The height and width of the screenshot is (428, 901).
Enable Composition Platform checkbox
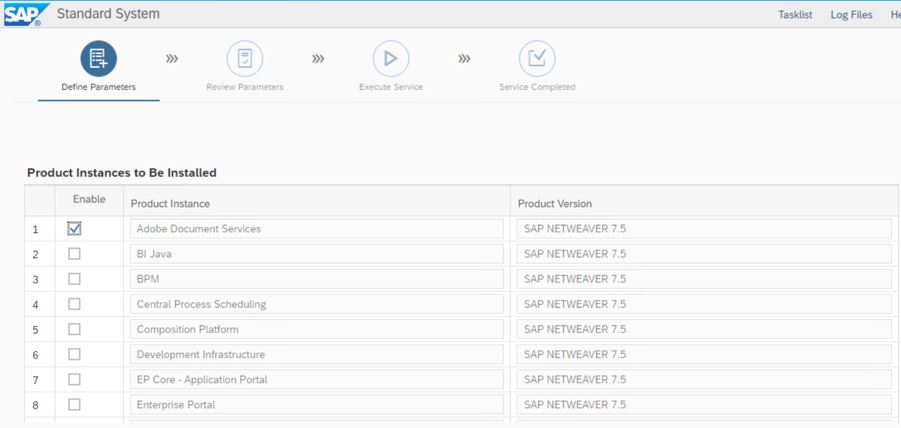74,329
